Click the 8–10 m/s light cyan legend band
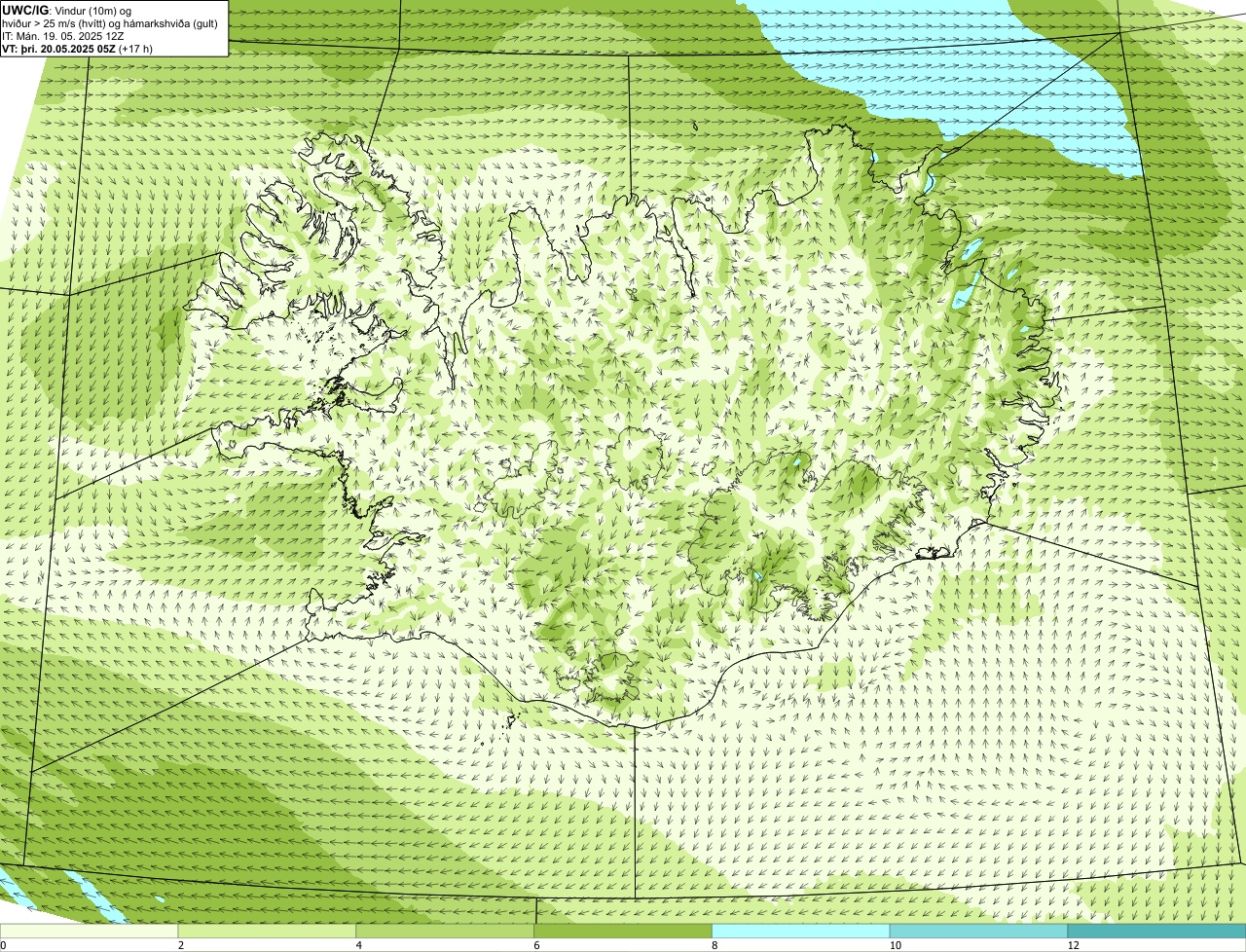 802,932
